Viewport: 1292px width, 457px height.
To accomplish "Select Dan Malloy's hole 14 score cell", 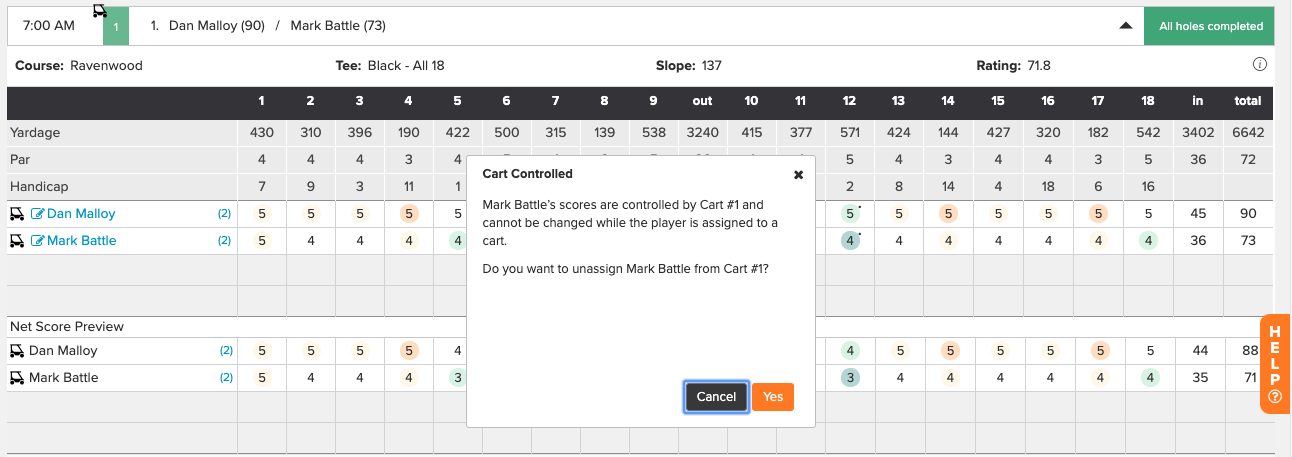I will click(x=947, y=214).
